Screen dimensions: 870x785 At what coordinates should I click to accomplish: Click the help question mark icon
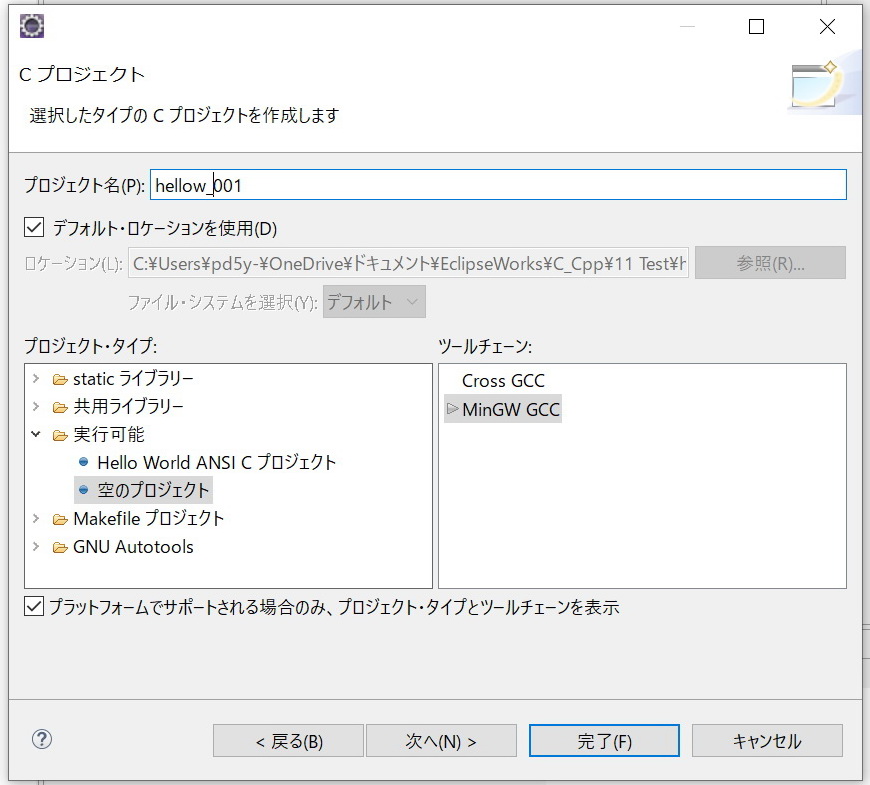pos(42,740)
